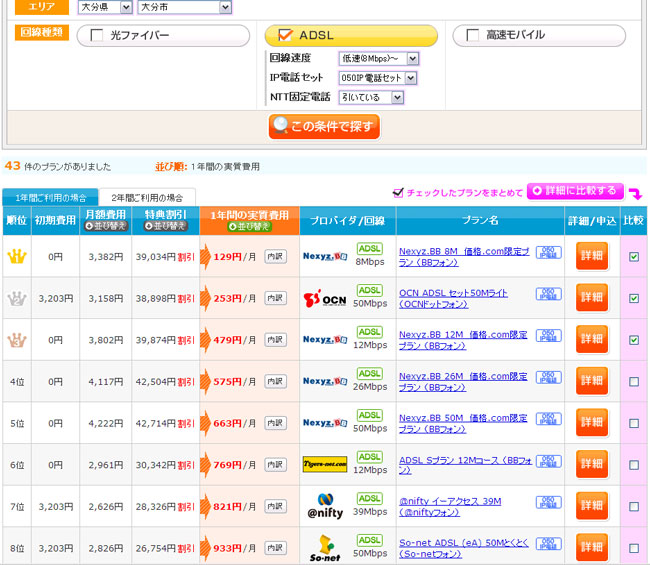This screenshot has width=650, height=565.
Task: Click the 8位 rank cell
Action: pos(17,548)
